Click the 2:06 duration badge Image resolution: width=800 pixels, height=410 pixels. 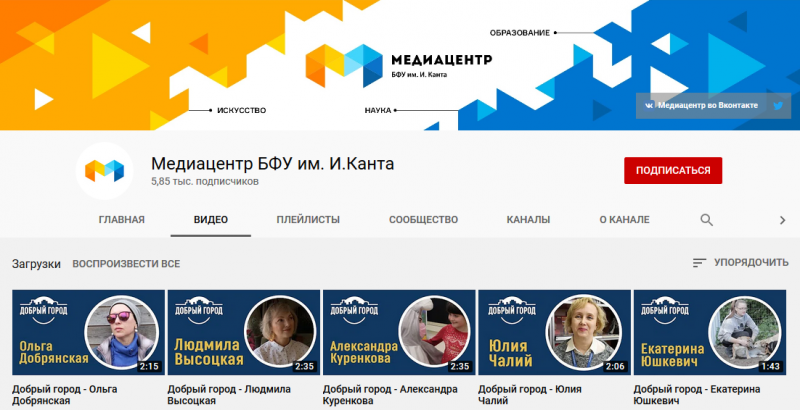[x=615, y=366]
